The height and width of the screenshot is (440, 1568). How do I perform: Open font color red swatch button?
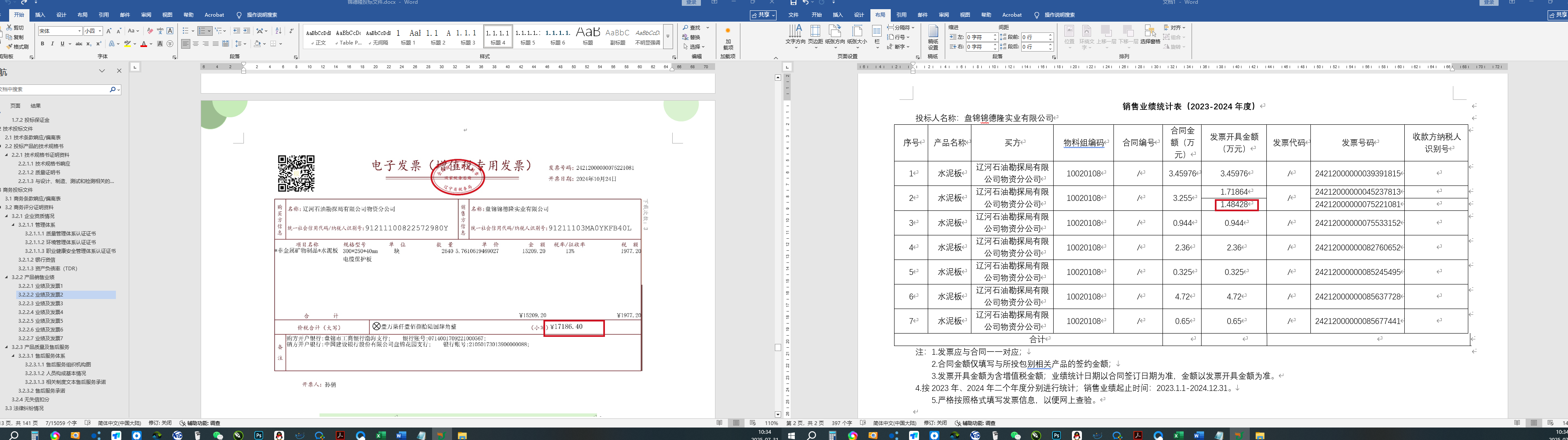(x=144, y=44)
